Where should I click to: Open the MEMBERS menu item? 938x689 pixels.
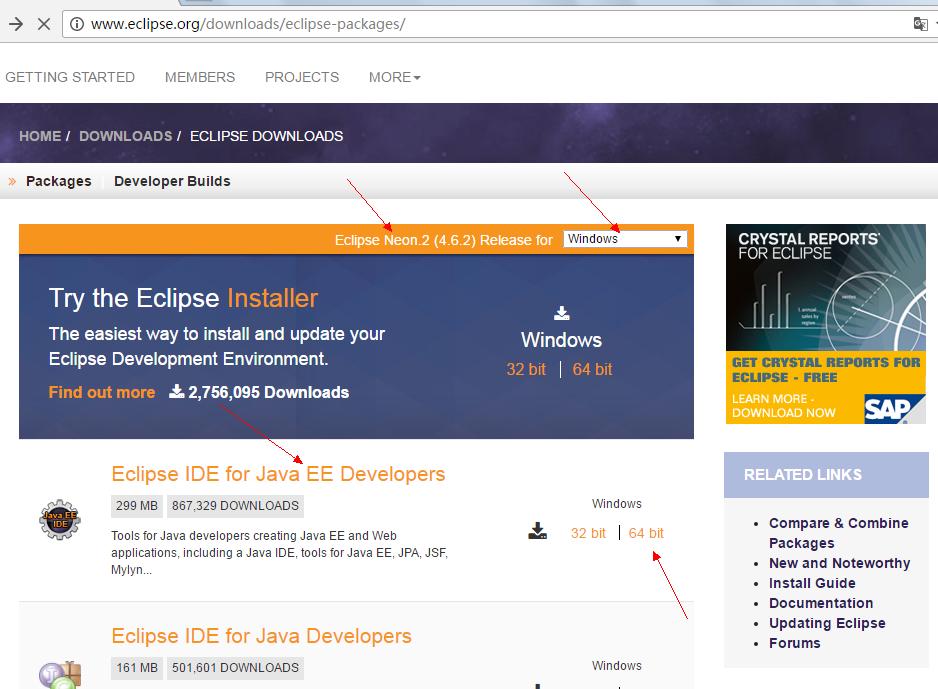(x=200, y=77)
